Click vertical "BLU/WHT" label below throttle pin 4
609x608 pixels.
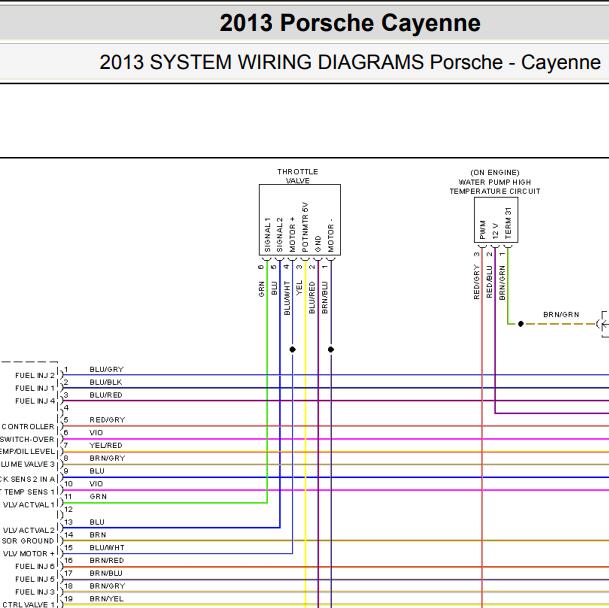point(287,298)
